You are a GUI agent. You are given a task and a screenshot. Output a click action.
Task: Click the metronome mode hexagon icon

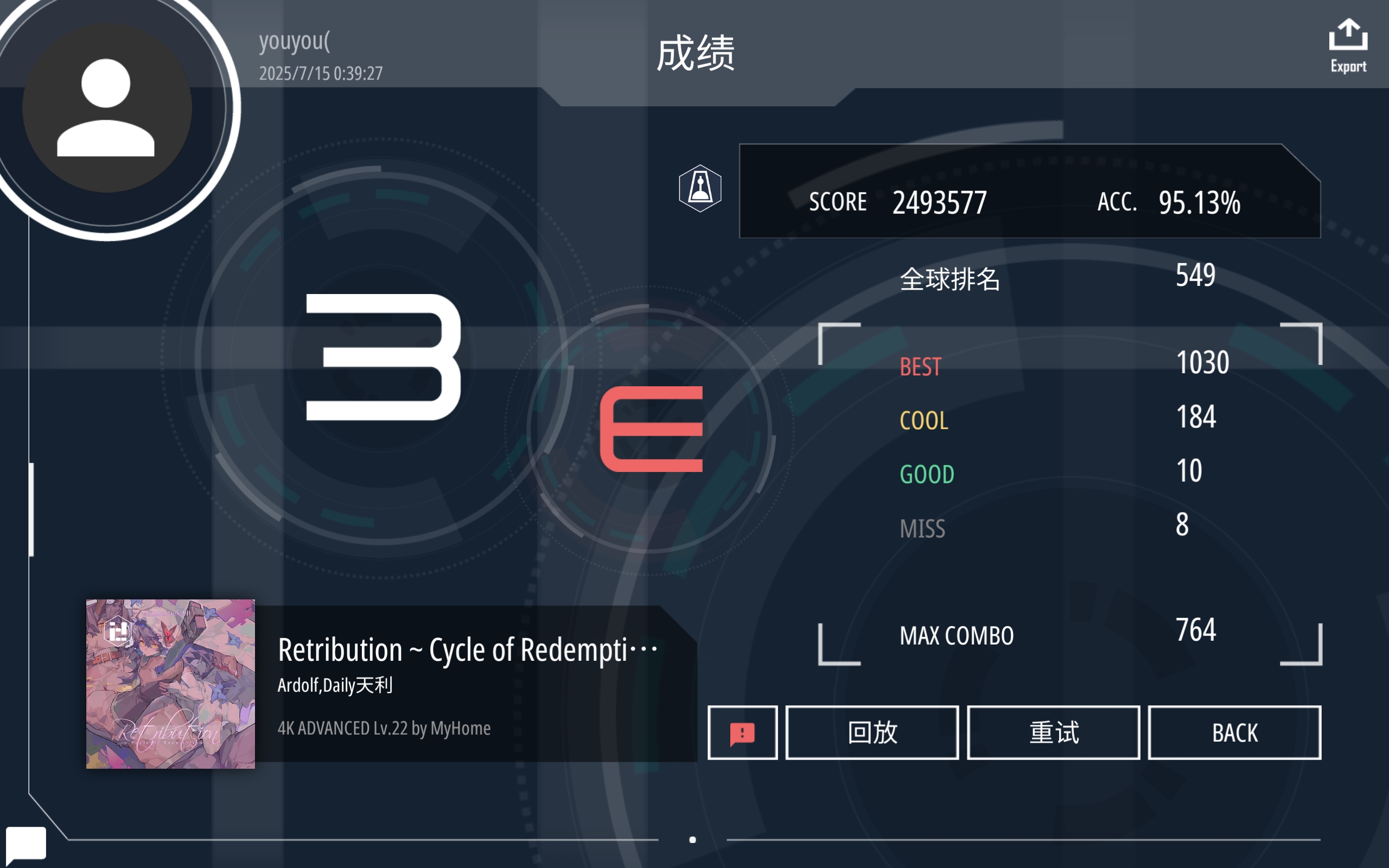(x=700, y=188)
